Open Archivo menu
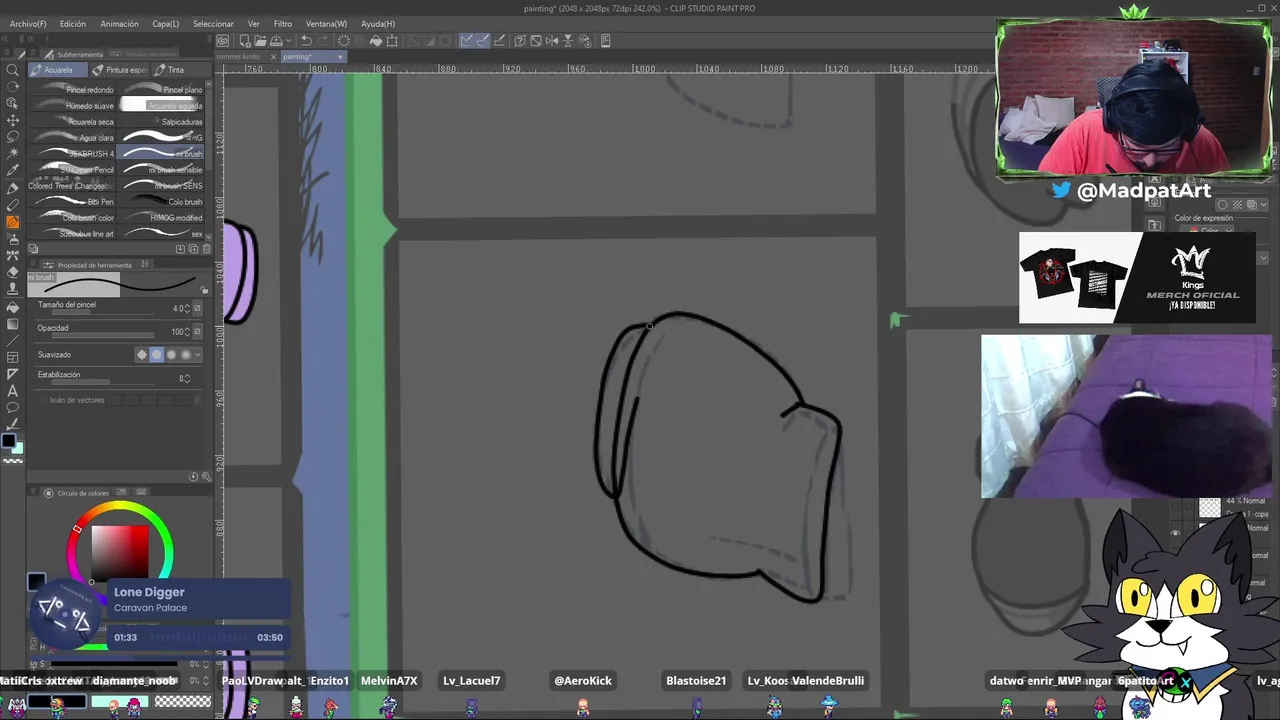The image size is (1280, 720). pos(27,23)
